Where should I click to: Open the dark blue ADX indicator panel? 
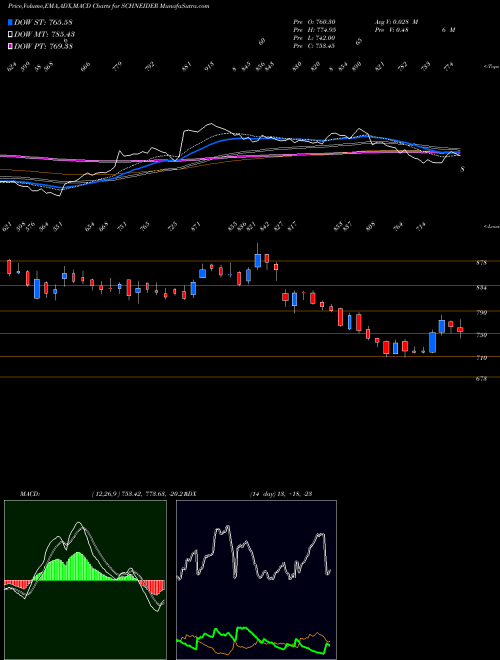[x=256, y=580]
